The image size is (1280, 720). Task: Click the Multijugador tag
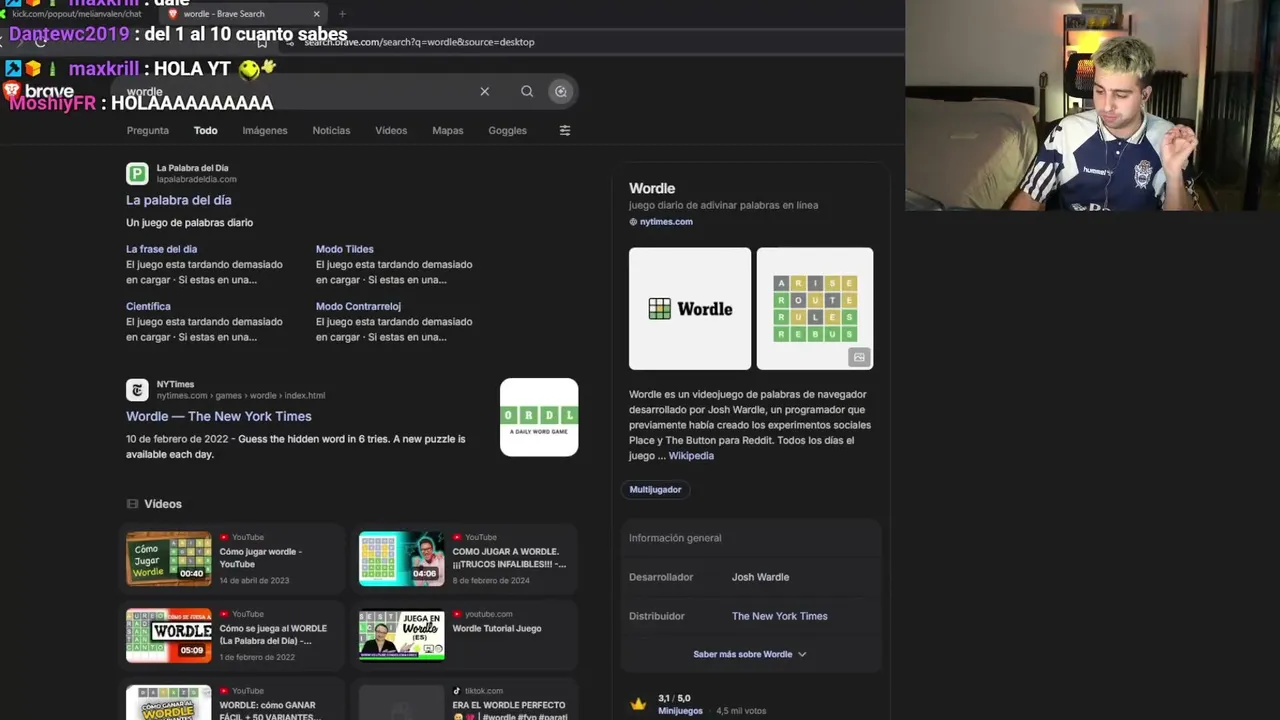pyautogui.click(x=655, y=490)
